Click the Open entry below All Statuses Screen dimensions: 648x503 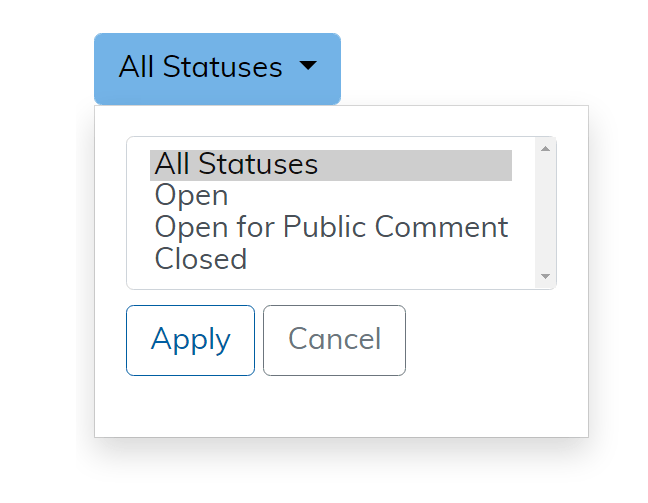tap(192, 196)
